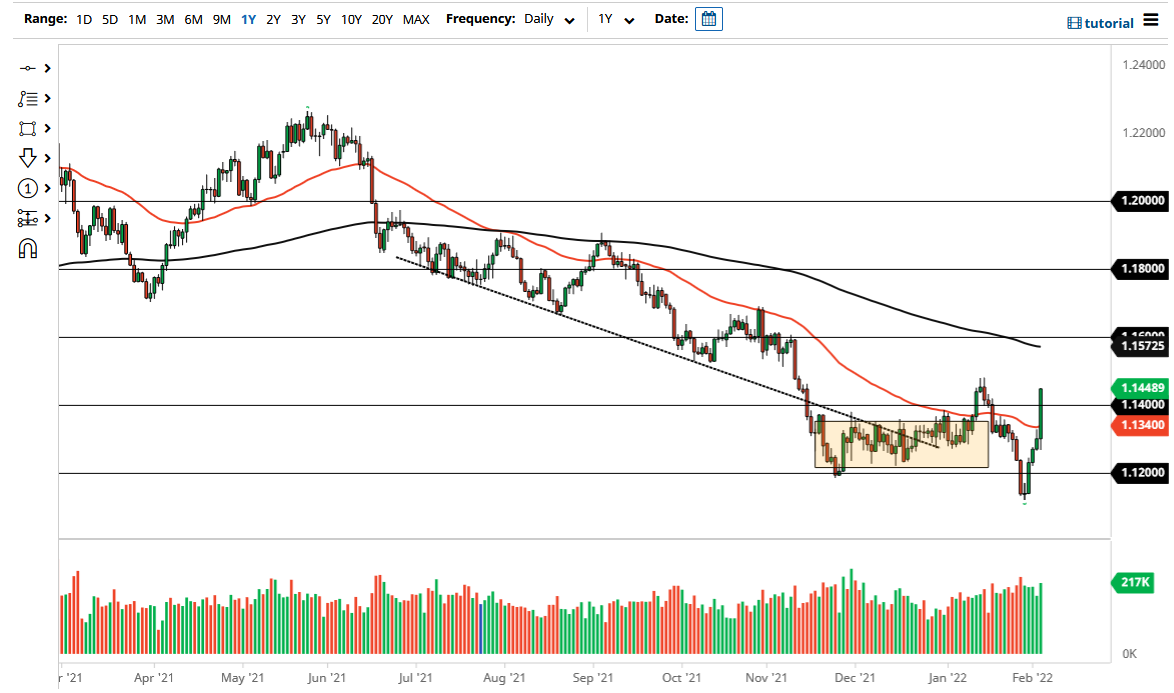This screenshot has height=693, width=1174.
Task: Pick the numbered annotation tool
Action: pos(27,188)
